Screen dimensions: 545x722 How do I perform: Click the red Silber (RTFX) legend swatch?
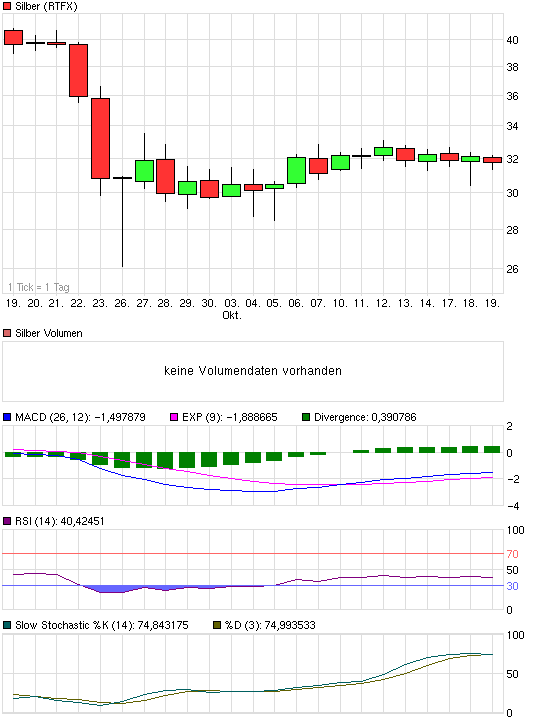point(7,6)
